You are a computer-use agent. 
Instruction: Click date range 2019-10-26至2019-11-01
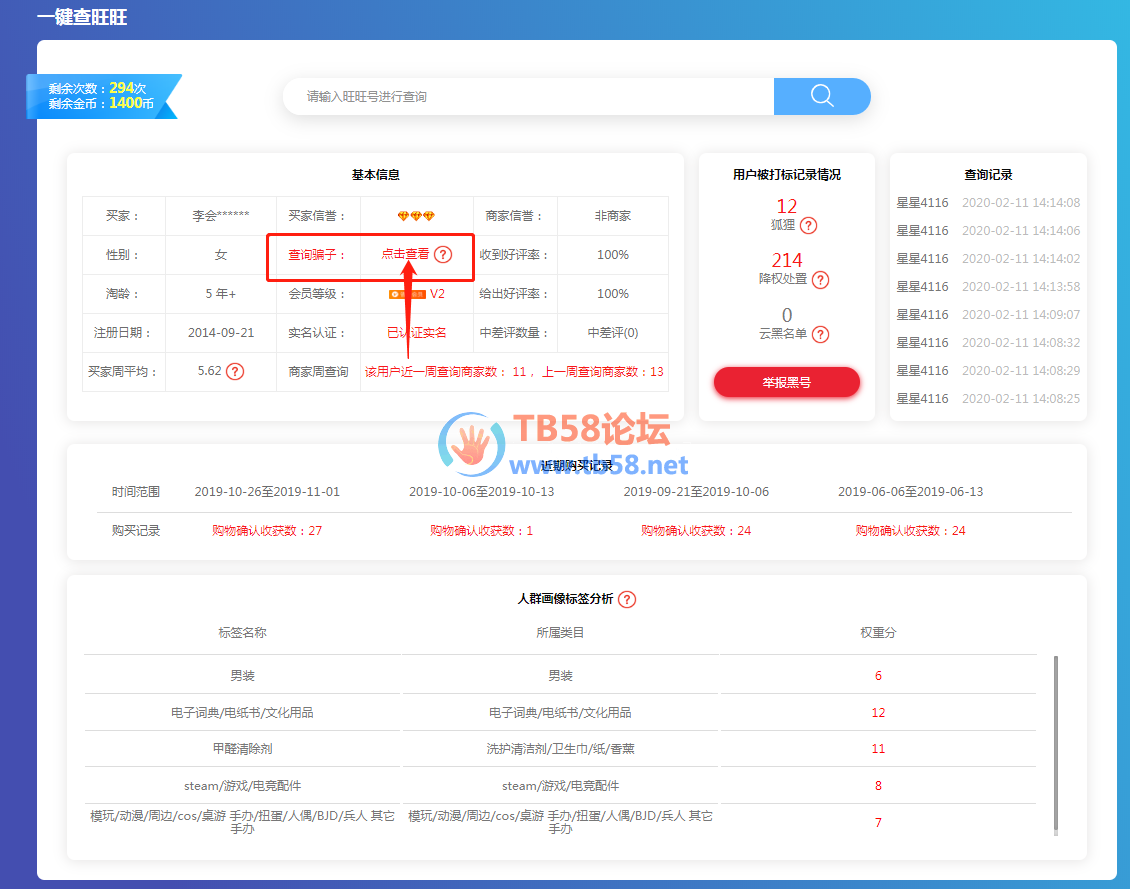click(x=267, y=492)
